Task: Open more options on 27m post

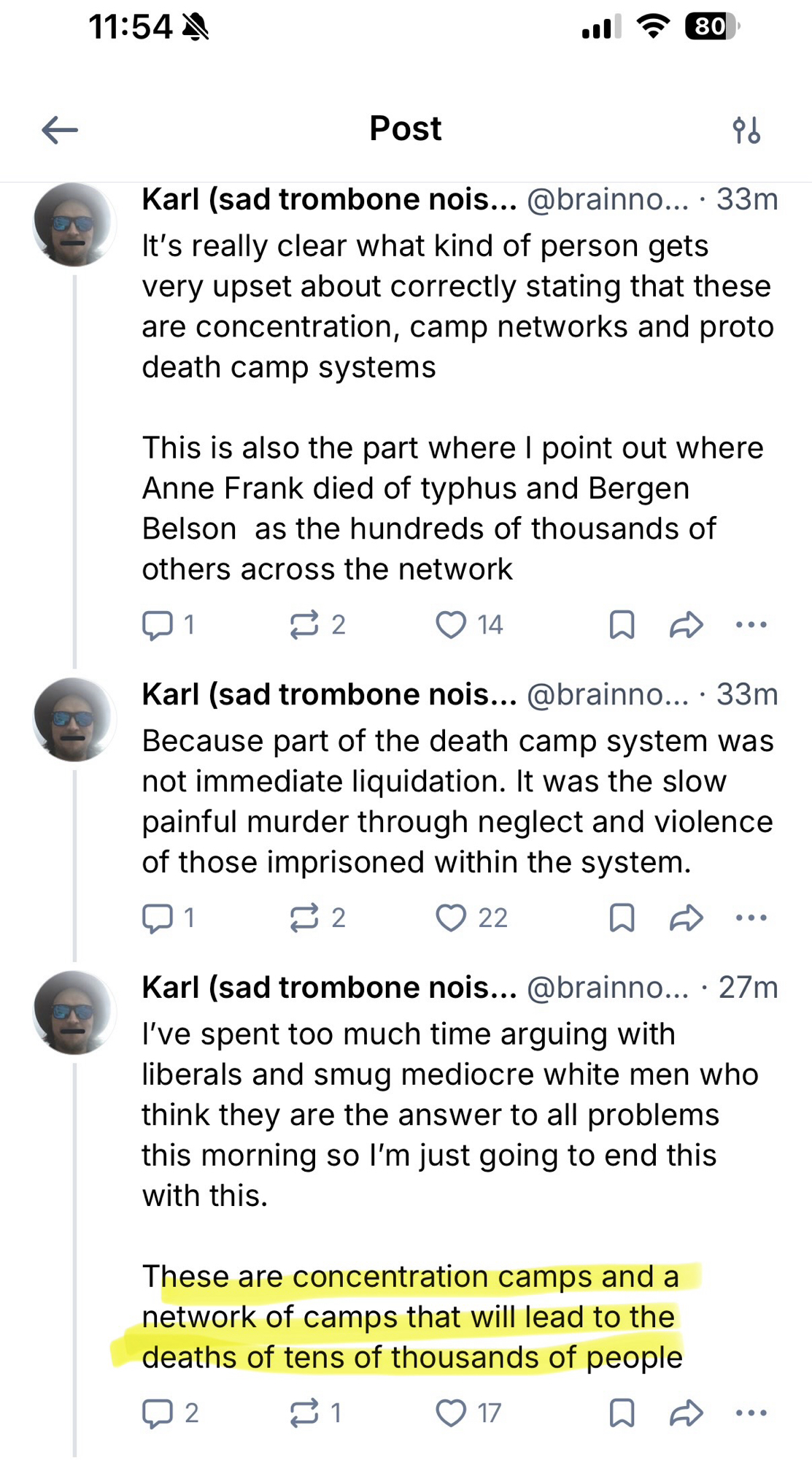Action: (x=751, y=1413)
